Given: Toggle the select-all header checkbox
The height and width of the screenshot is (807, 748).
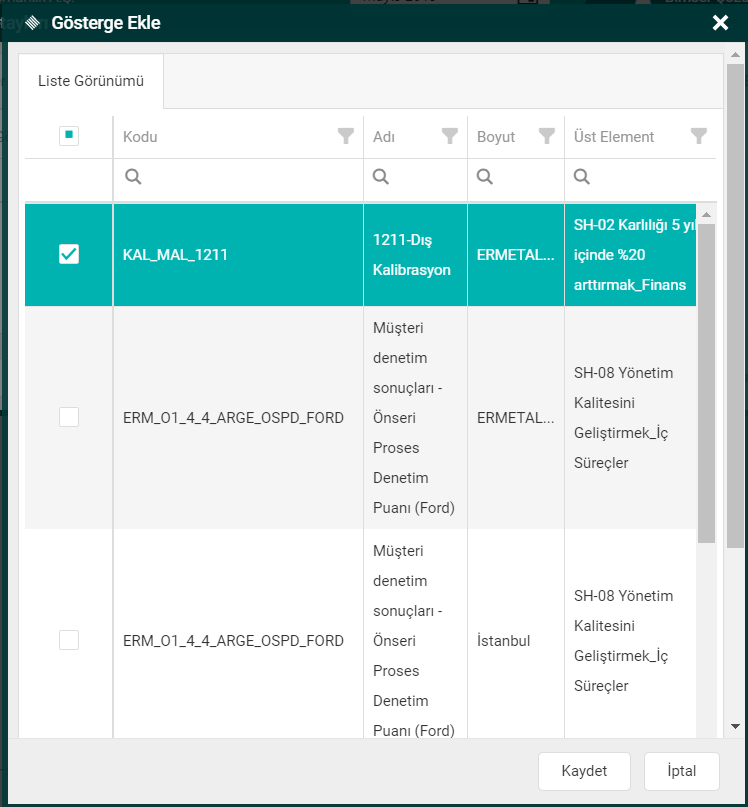Looking at the screenshot, I should [69, 136].
